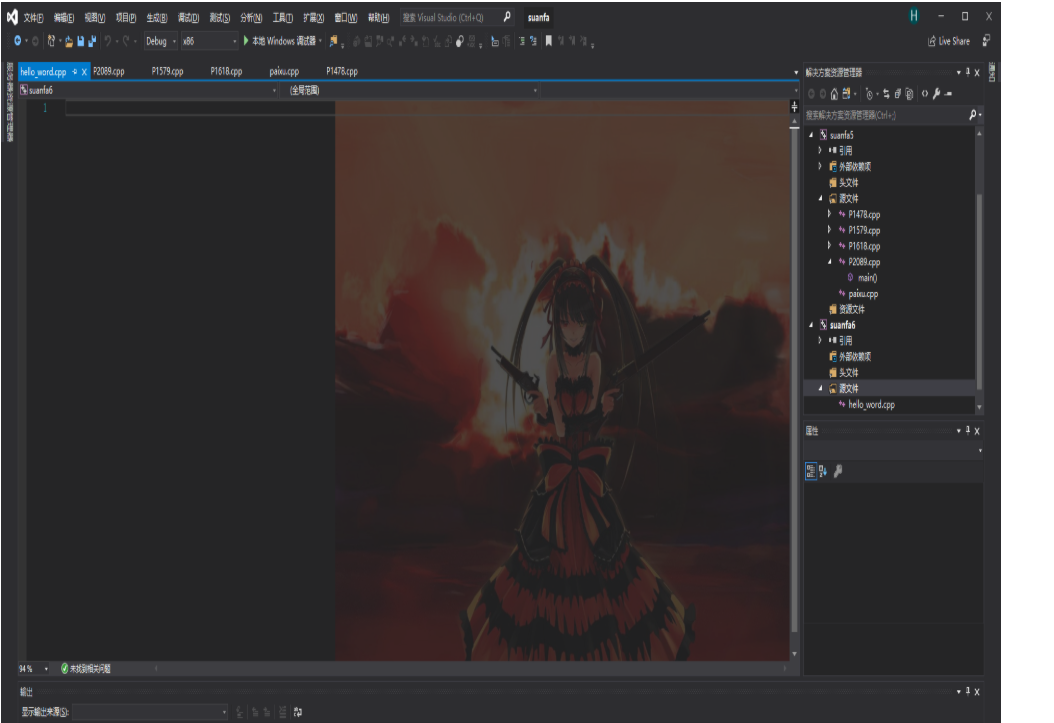Close the hello_word.cpp tab

tap(84, 72)
